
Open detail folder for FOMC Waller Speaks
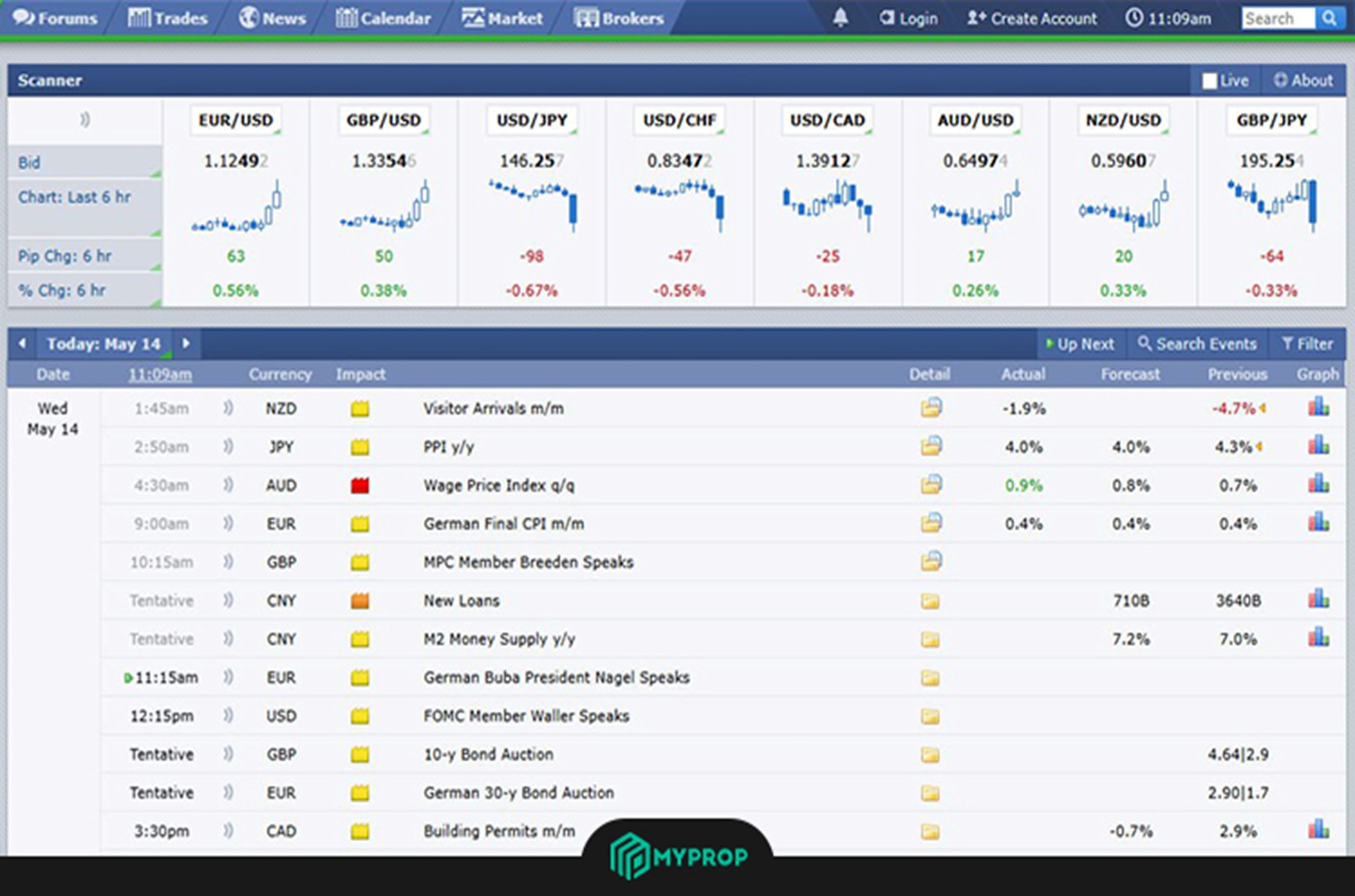click(930, 716)
